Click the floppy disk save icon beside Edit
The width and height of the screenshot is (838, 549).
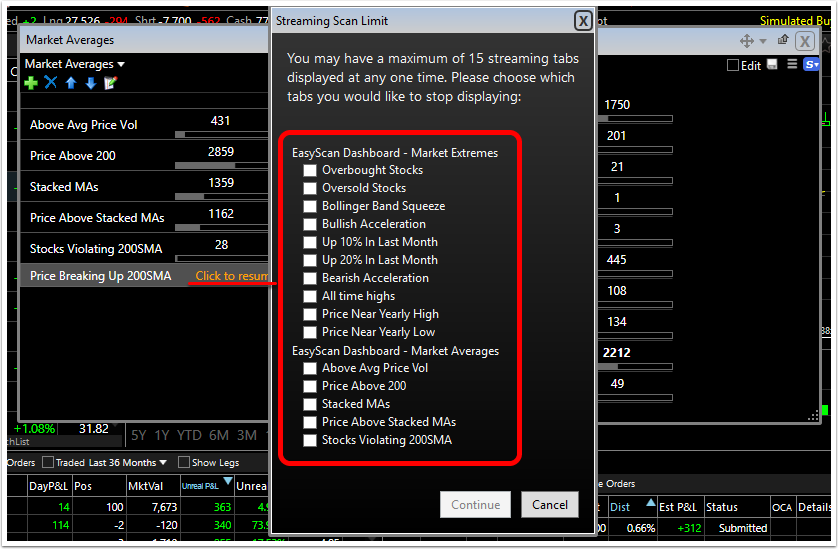tap(772, 65)
